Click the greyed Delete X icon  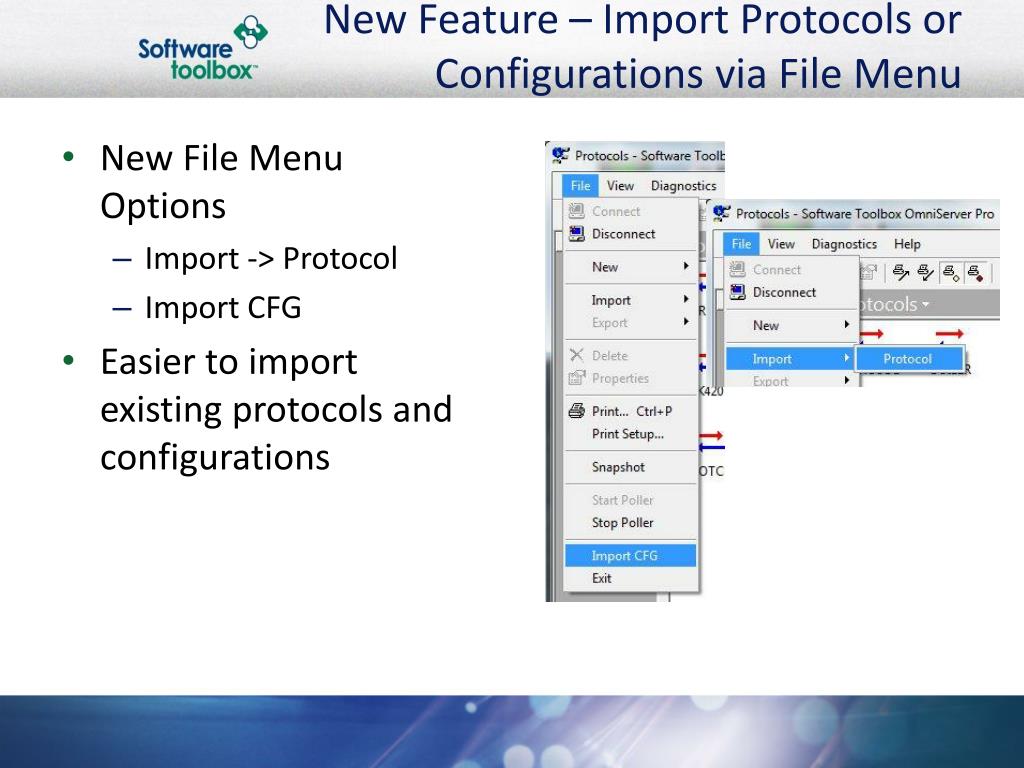[576, 355]
